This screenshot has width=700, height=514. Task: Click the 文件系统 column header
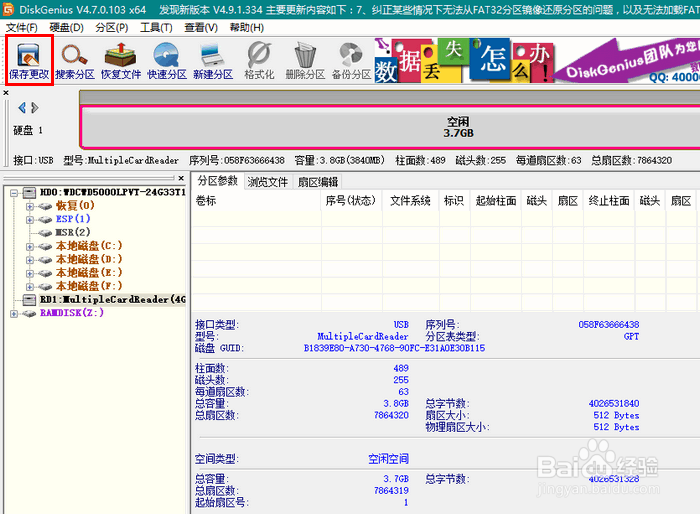[410, 201]
